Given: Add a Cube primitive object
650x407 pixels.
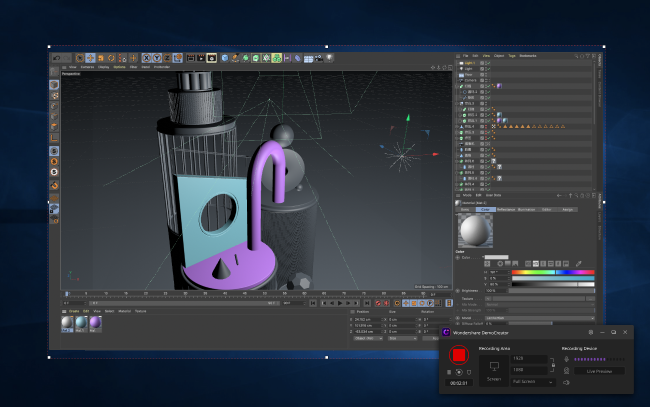Looking at the screenshot, I should point(225,58).
